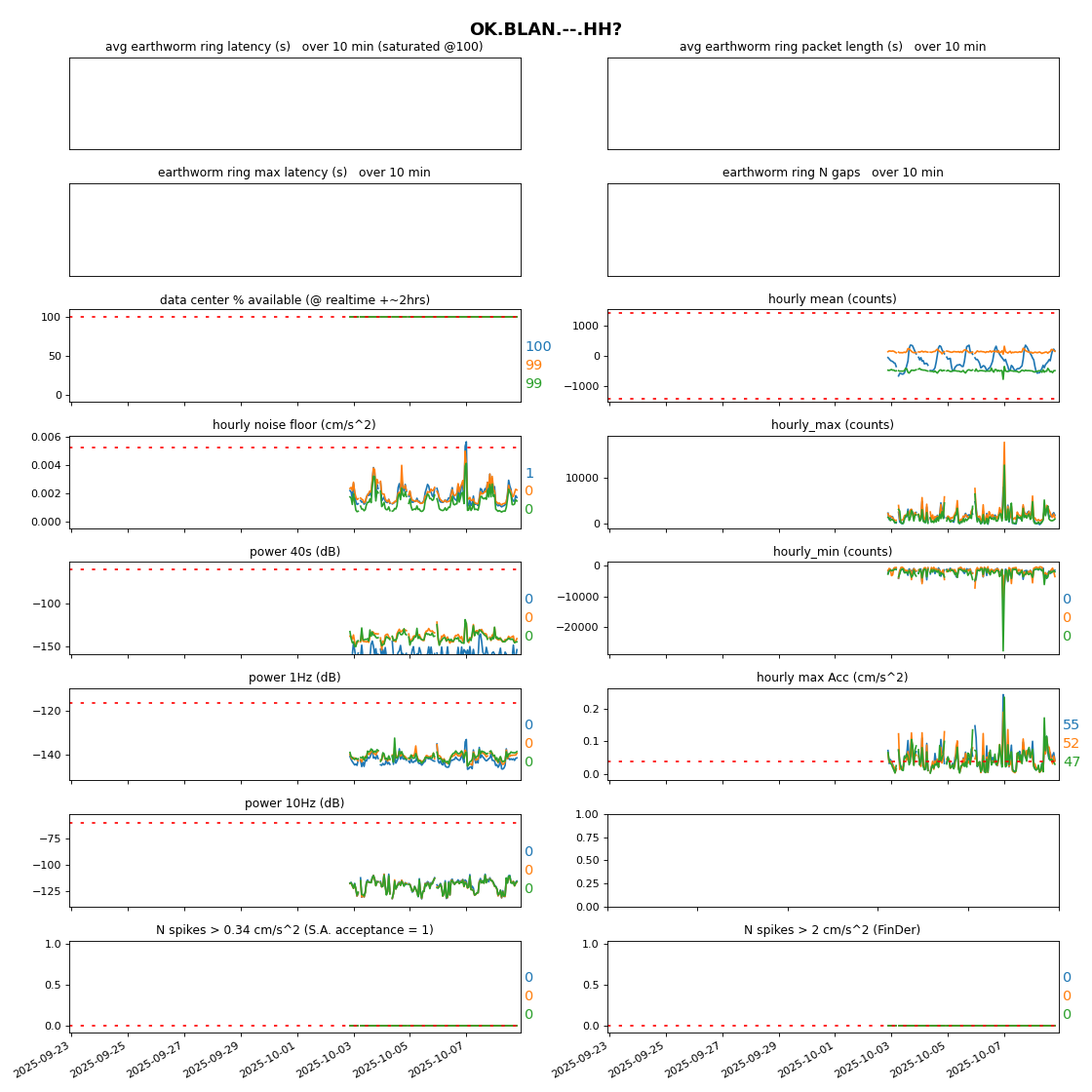Click the blue 55 value beside hourly max Acc
The image size is (1092, 1092).
tap(1071, 725)
